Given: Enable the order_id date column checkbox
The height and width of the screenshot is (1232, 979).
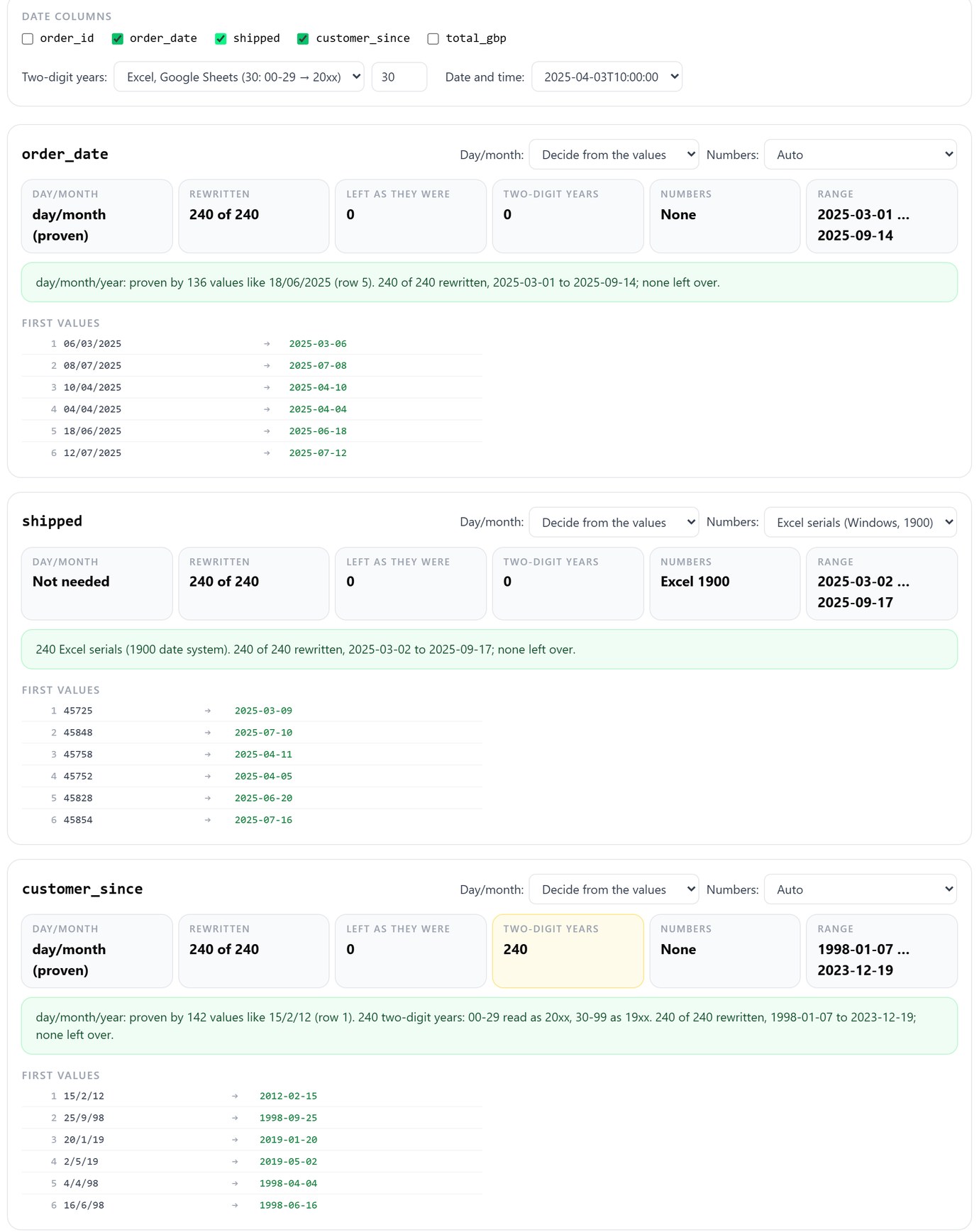Looking at the screenshot, I should [x=28, y=39].
